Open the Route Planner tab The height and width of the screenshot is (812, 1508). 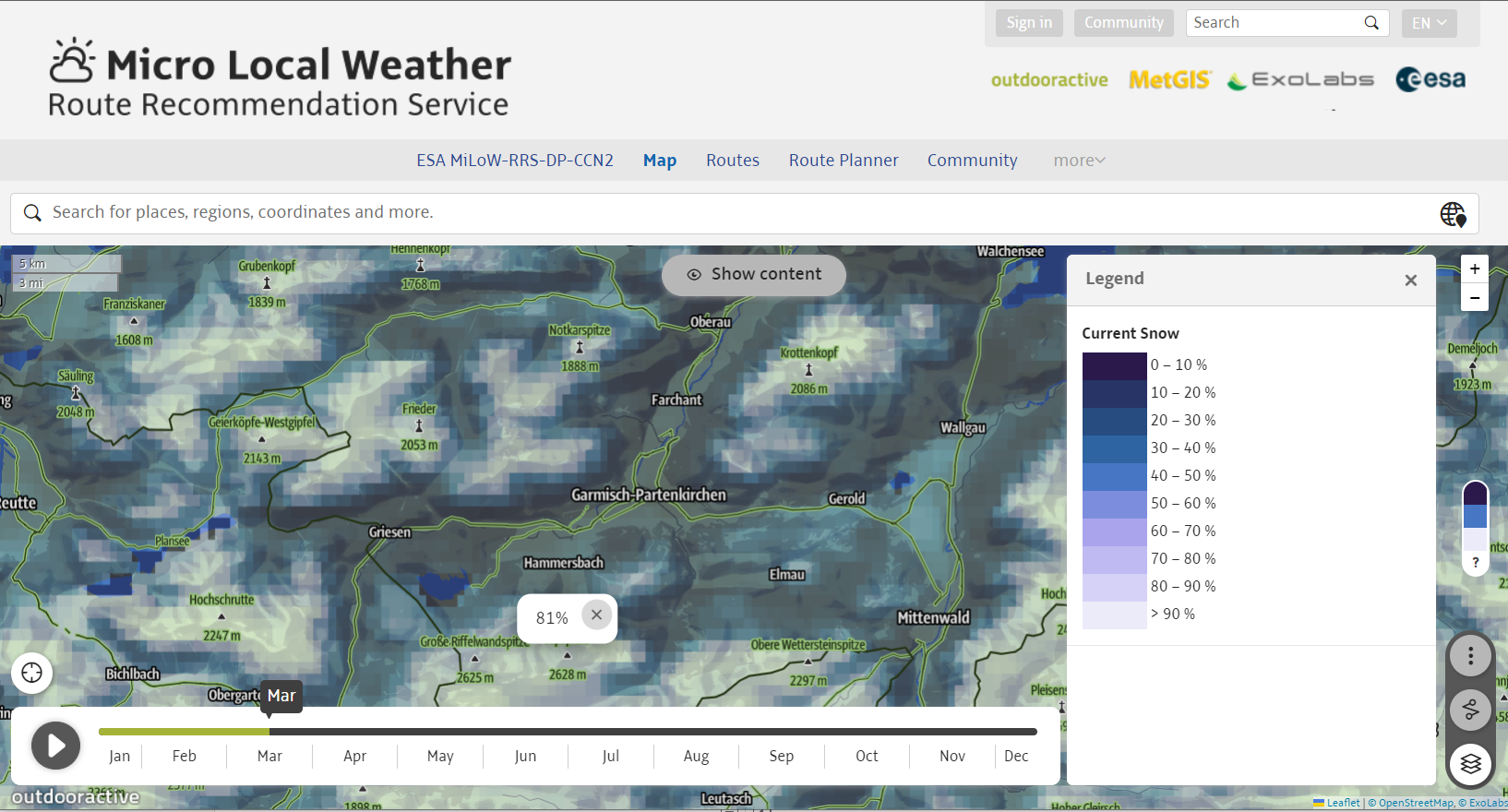pyautogui.click(x=844, y=161)
